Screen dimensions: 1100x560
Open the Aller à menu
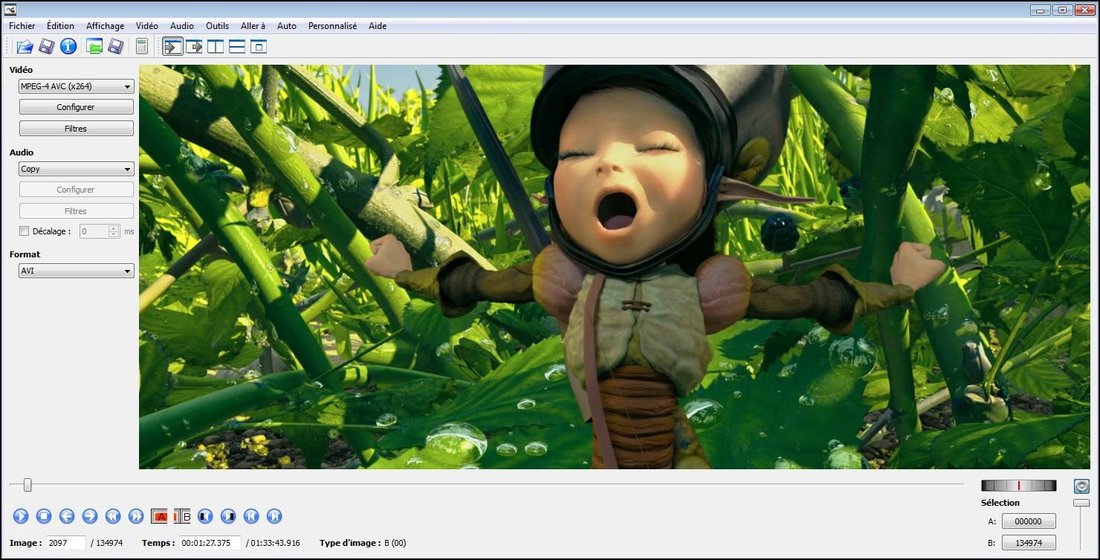point(253,26)
